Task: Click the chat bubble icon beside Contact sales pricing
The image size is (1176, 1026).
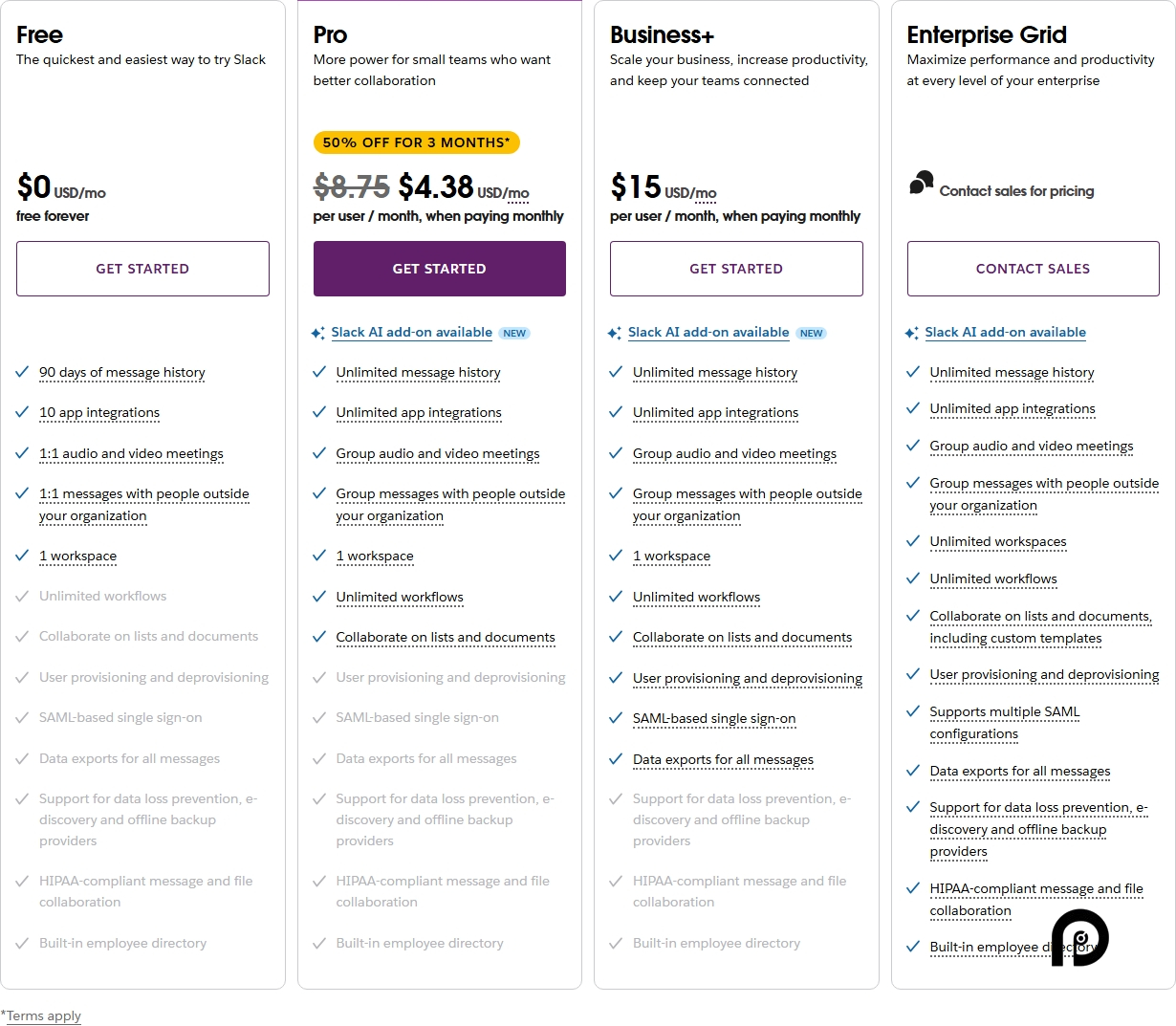Action: [921, 185]
